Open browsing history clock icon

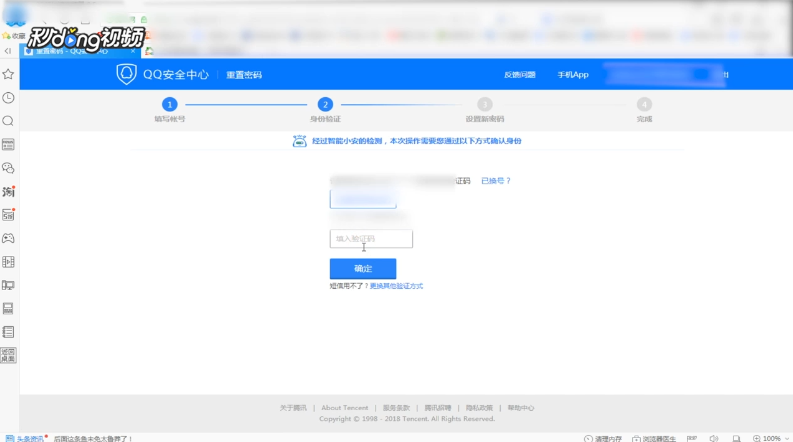(x=8, y=98)
